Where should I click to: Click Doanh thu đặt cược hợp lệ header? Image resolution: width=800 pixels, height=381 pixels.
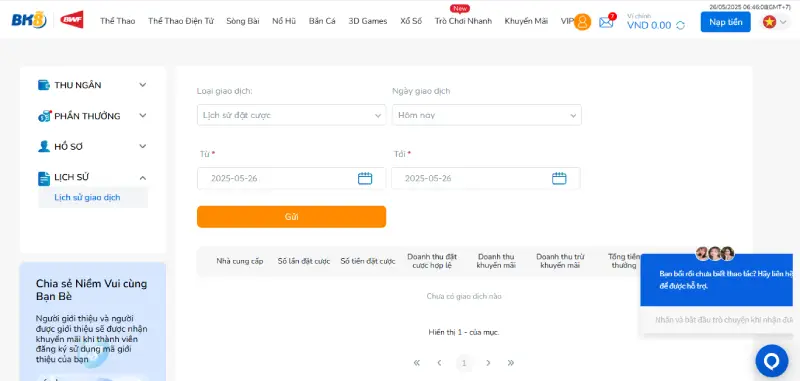point(432,261)
